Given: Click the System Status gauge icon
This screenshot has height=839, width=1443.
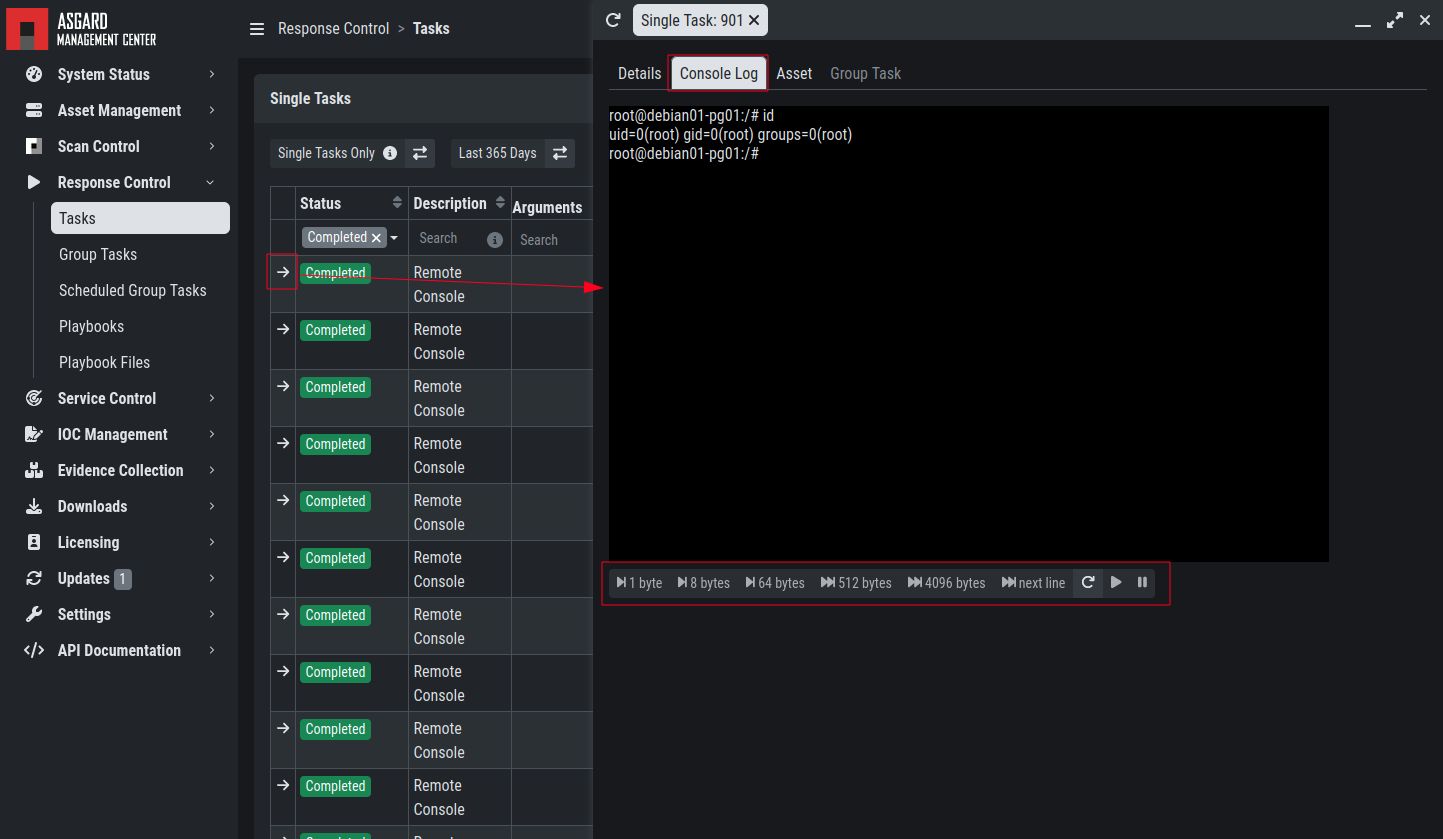Looking at the screenshot, I should [x=34, y=74].
